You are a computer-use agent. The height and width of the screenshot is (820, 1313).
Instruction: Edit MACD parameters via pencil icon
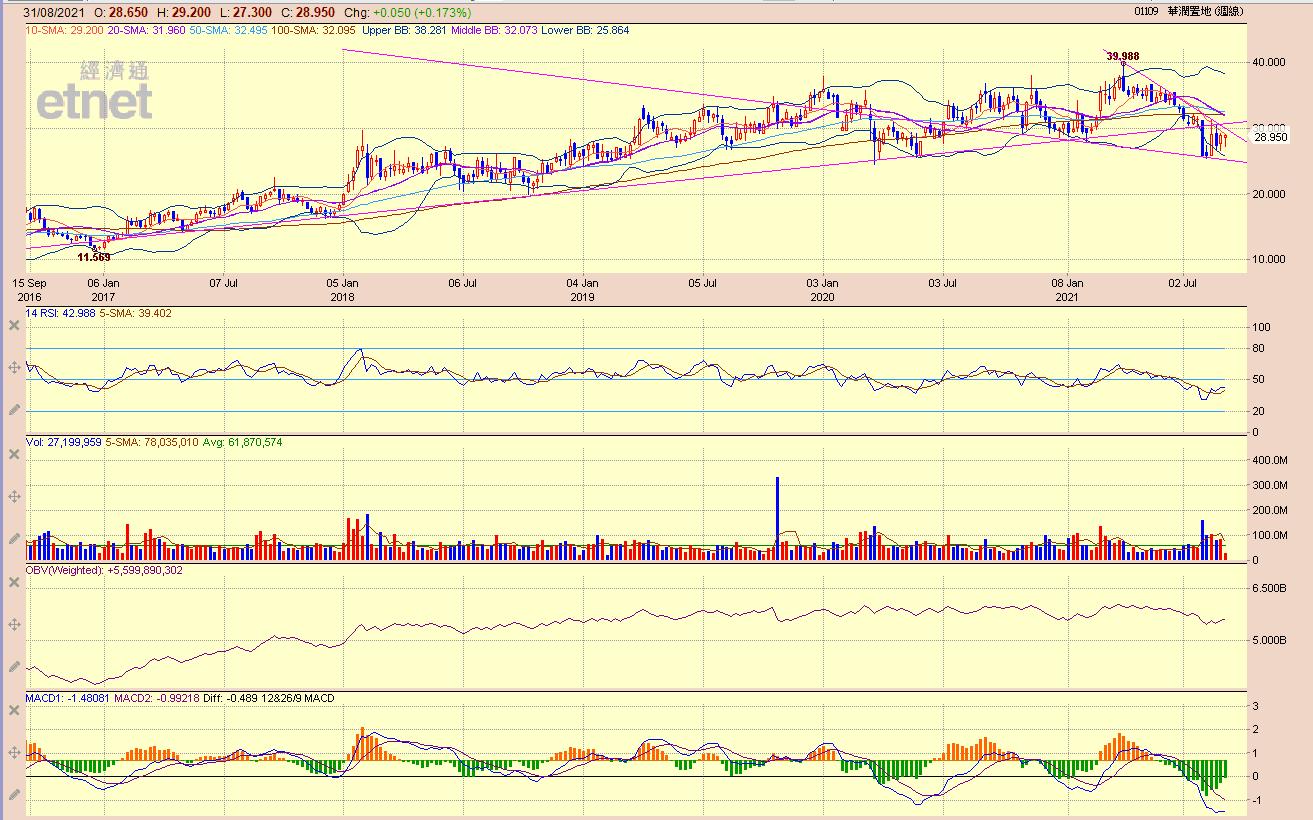14,794
